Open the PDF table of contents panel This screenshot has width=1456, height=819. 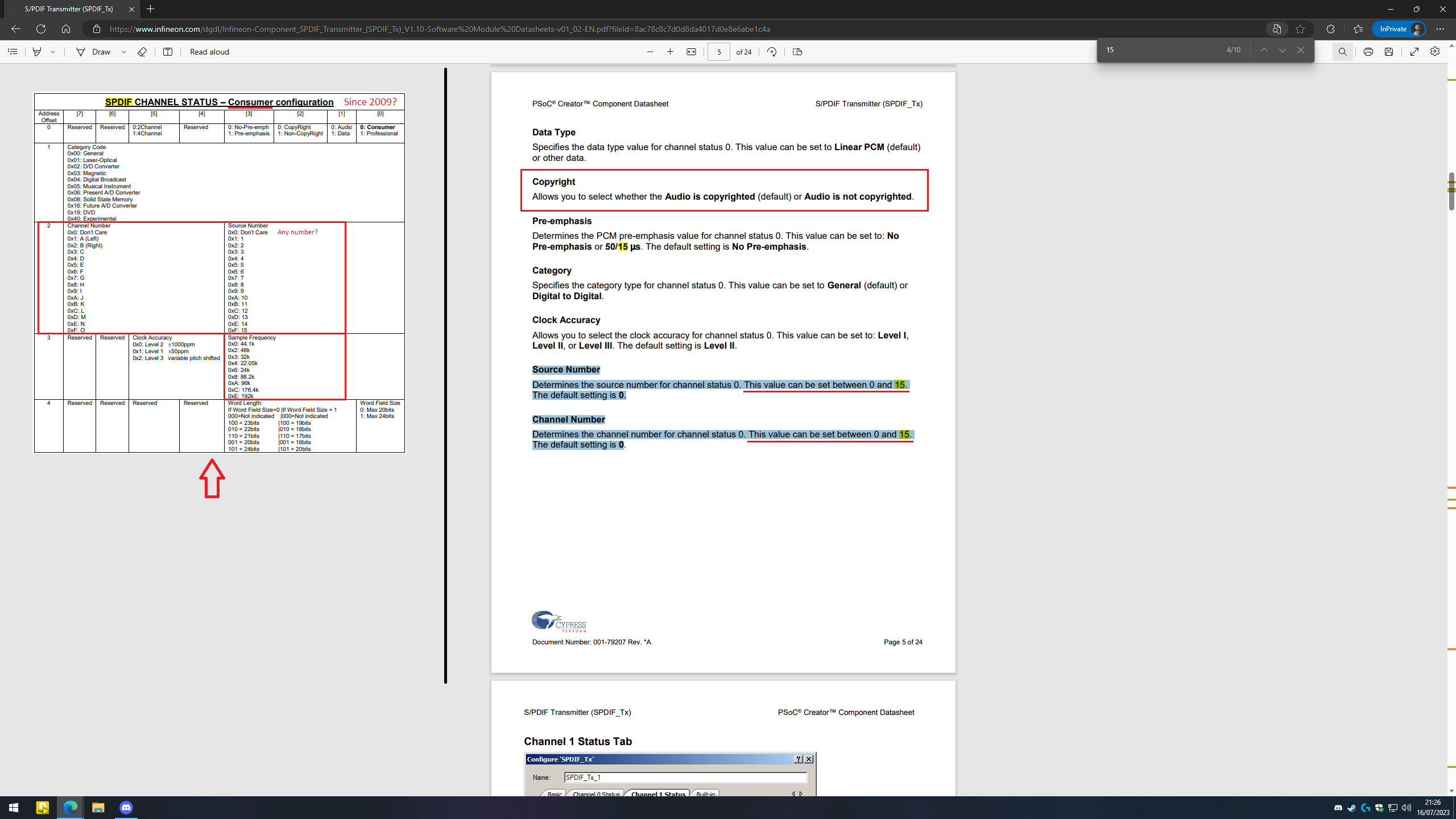click(x=13, y=52)
